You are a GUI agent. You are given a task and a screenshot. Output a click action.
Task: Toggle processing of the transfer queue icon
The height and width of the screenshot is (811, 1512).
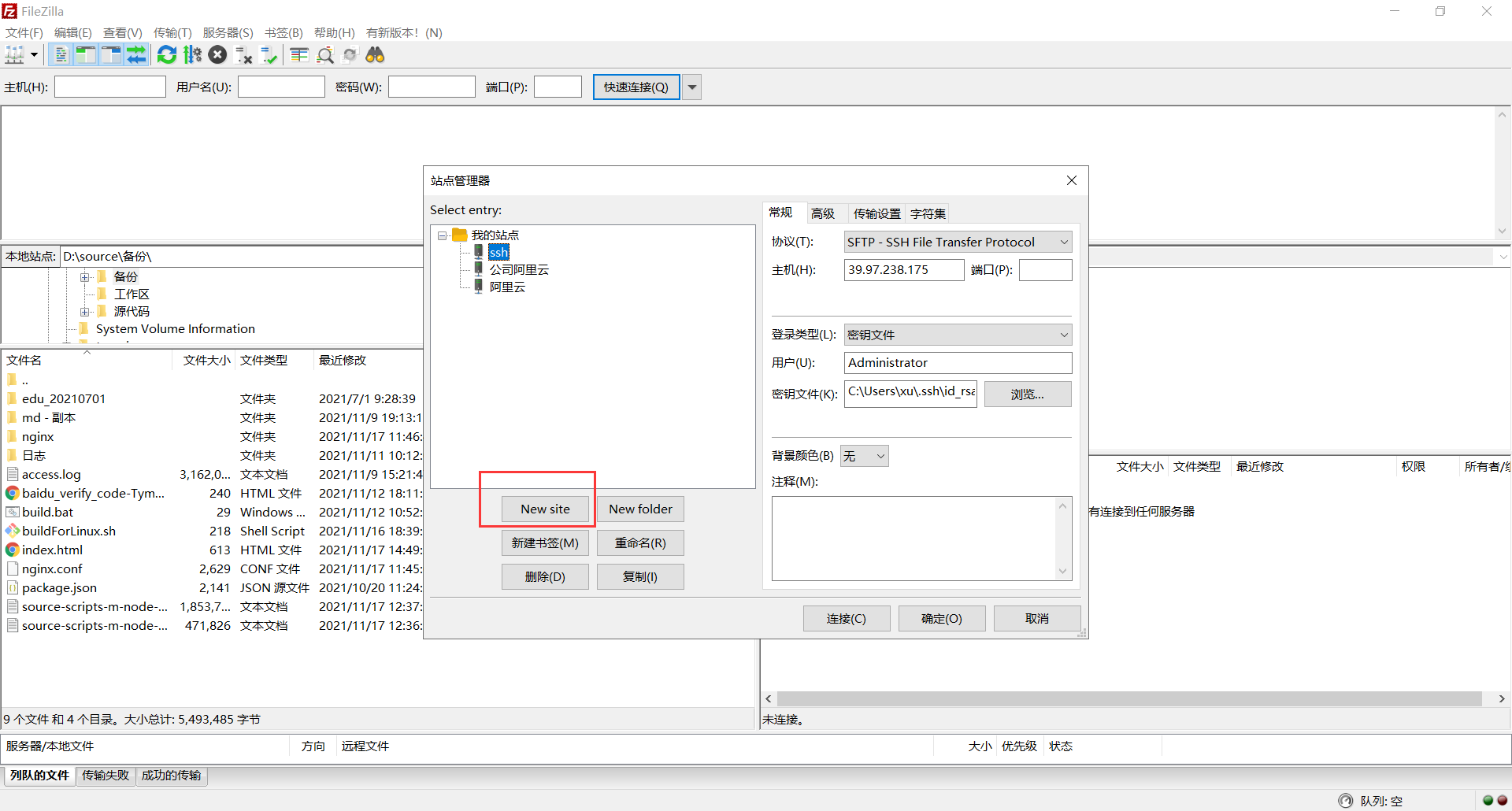point(192,55)
